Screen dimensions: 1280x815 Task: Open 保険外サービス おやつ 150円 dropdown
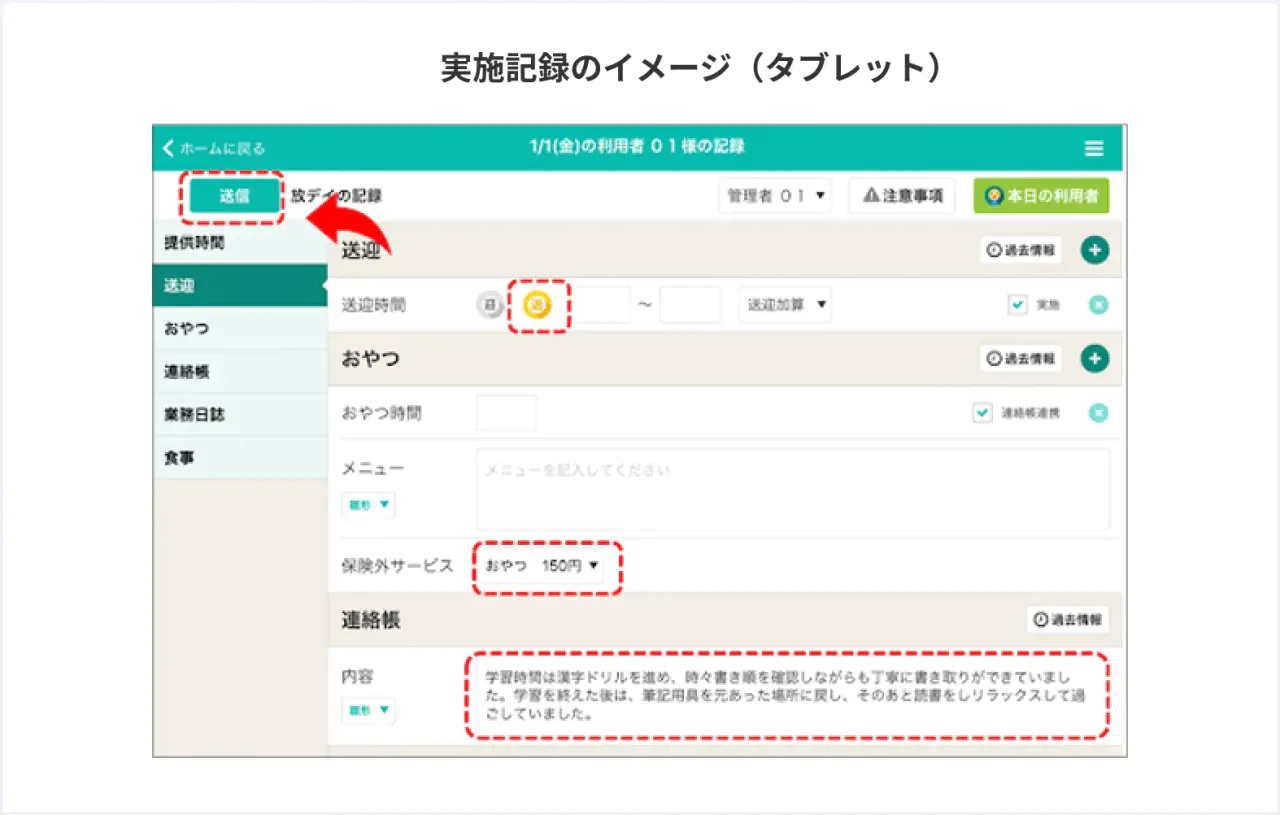545,566
